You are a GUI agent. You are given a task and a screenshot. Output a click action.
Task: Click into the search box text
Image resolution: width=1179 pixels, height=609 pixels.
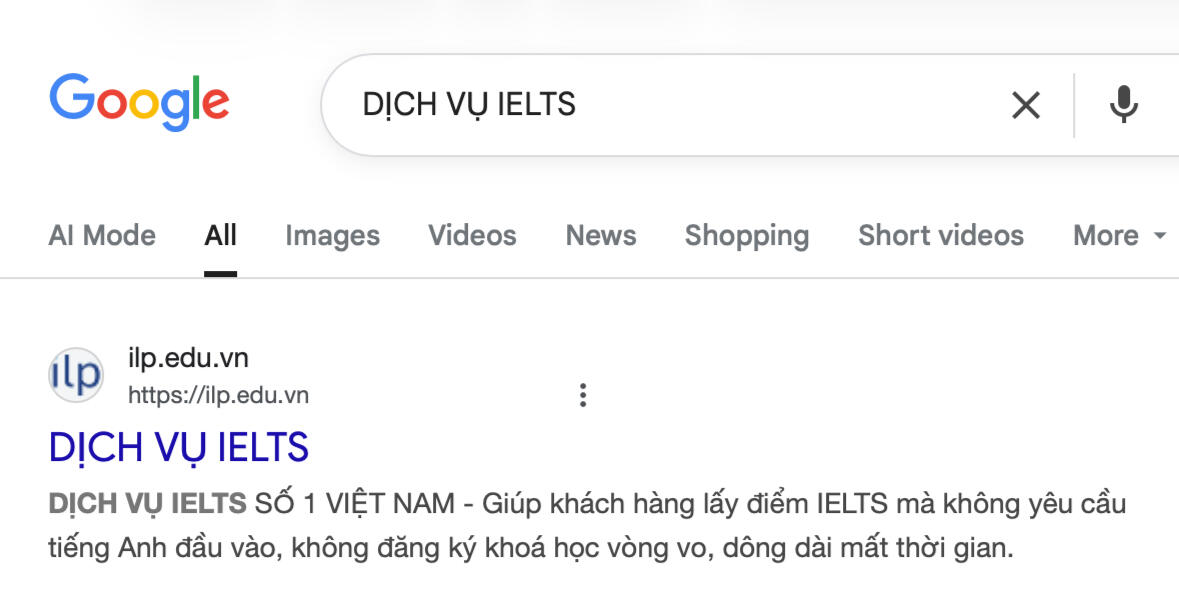tap(469, 105)
